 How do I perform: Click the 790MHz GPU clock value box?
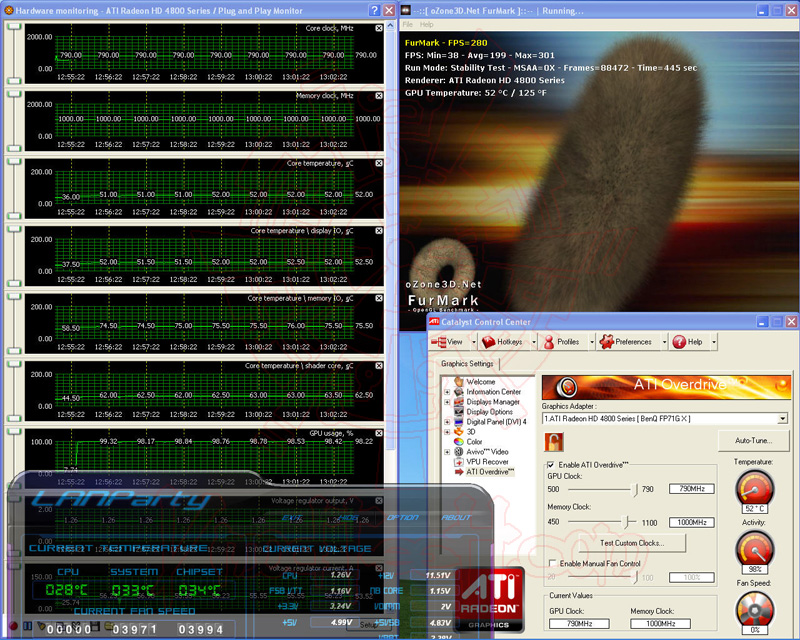[x=691, y=489]
